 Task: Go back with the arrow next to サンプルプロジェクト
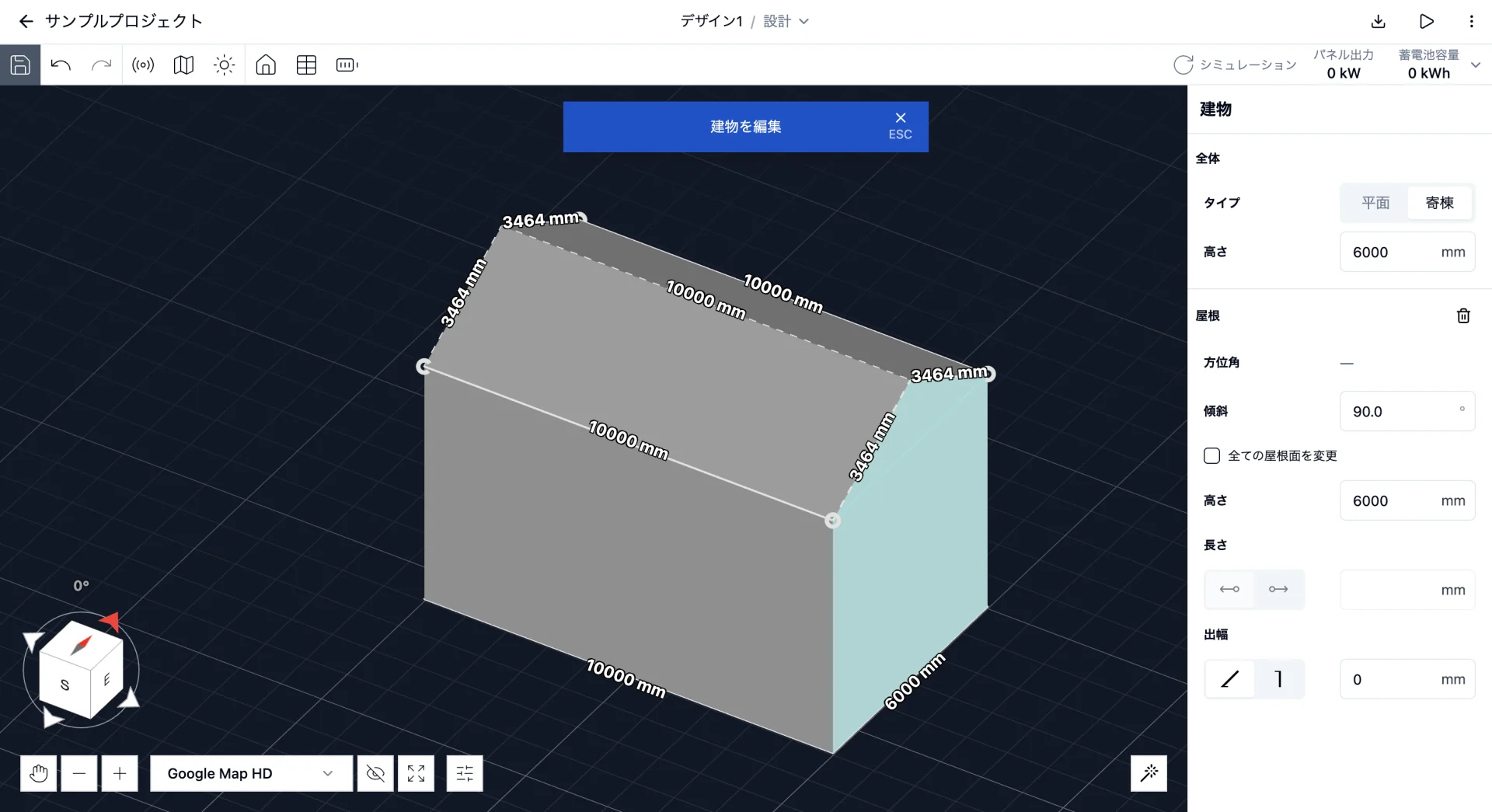(x=26, y=22)
